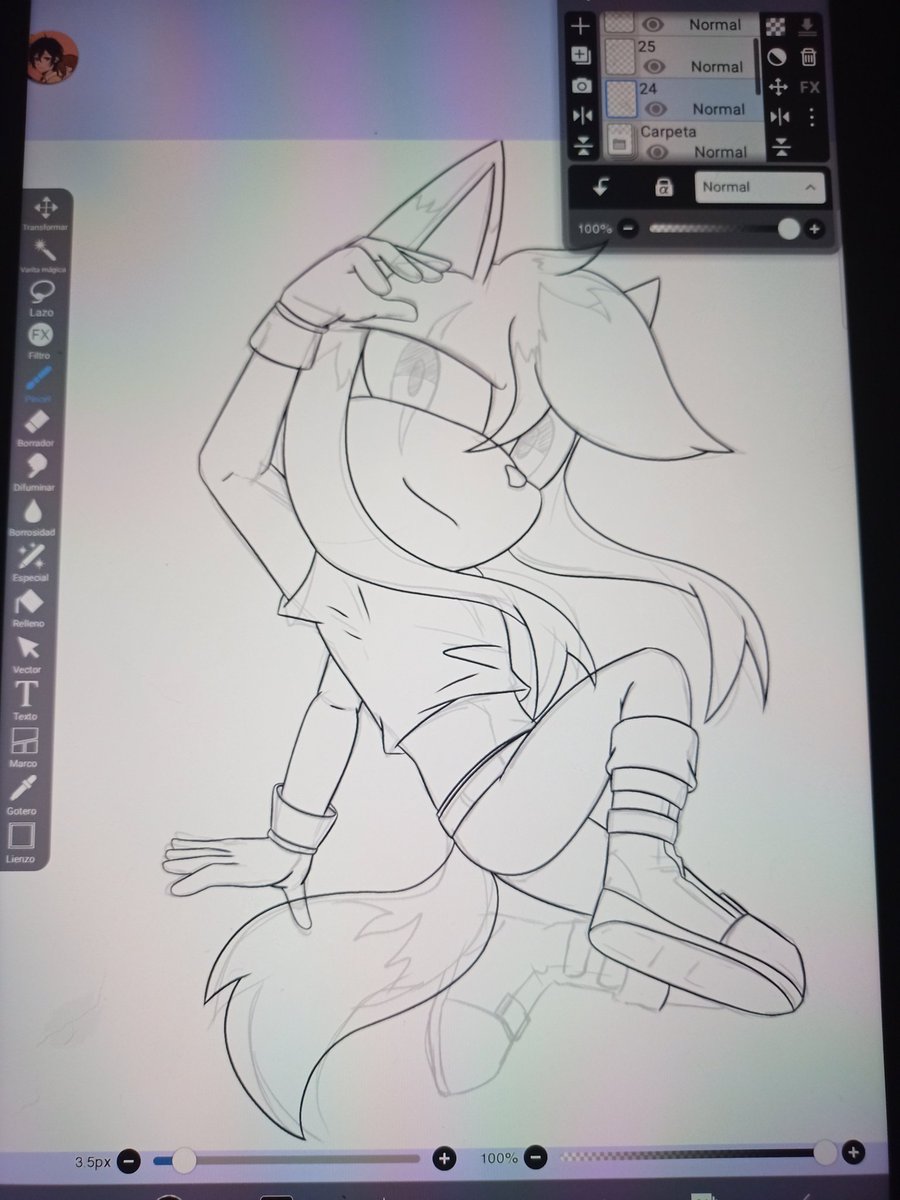This screenshot has height=1200, width=900.
Task: Increase brush size with the plus beside its slider
Action: coord(444,1159)
